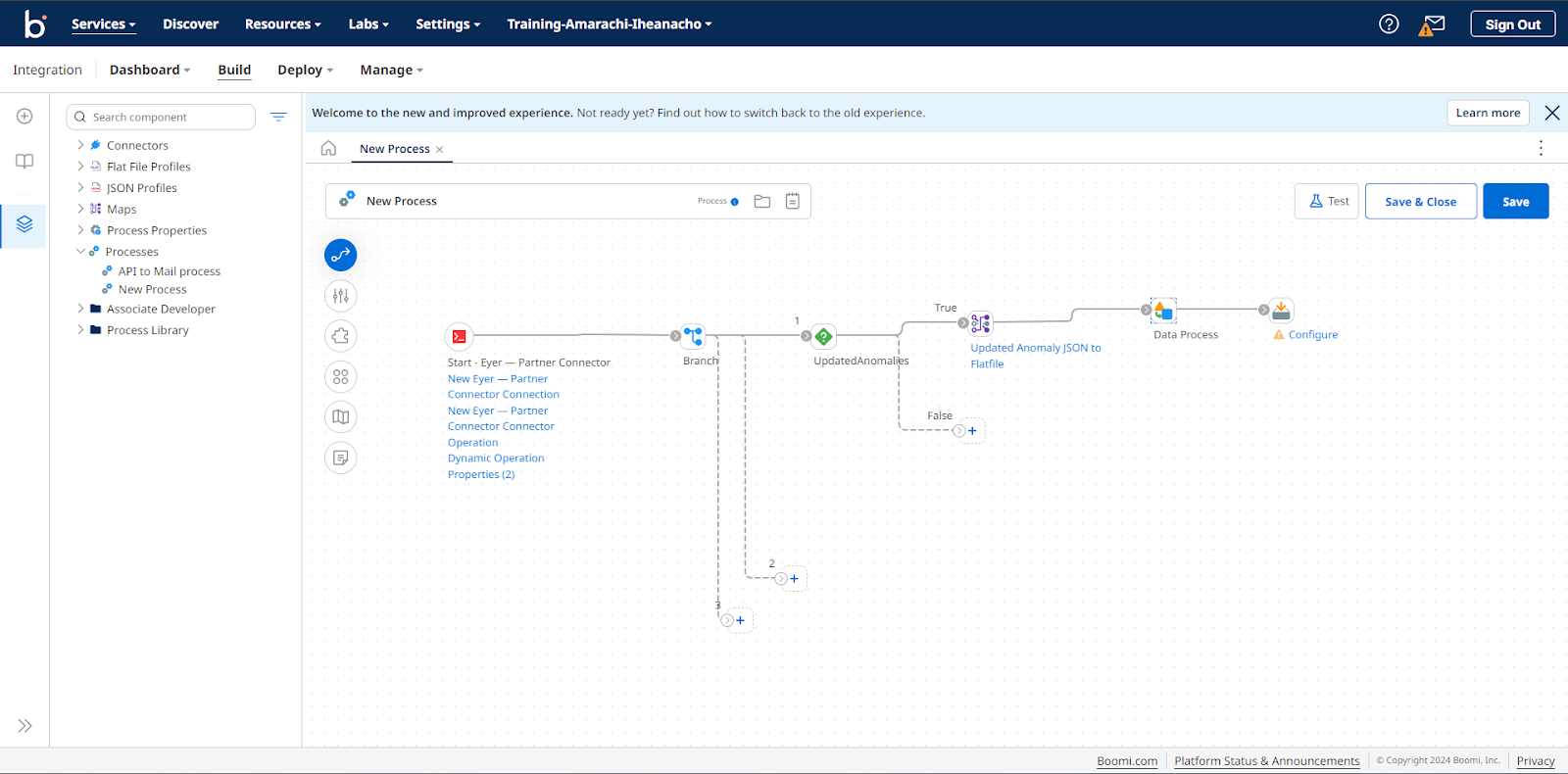1568x774 pixels.
Task: Expand the Process Library folder
Action: [x=80, y=330]
